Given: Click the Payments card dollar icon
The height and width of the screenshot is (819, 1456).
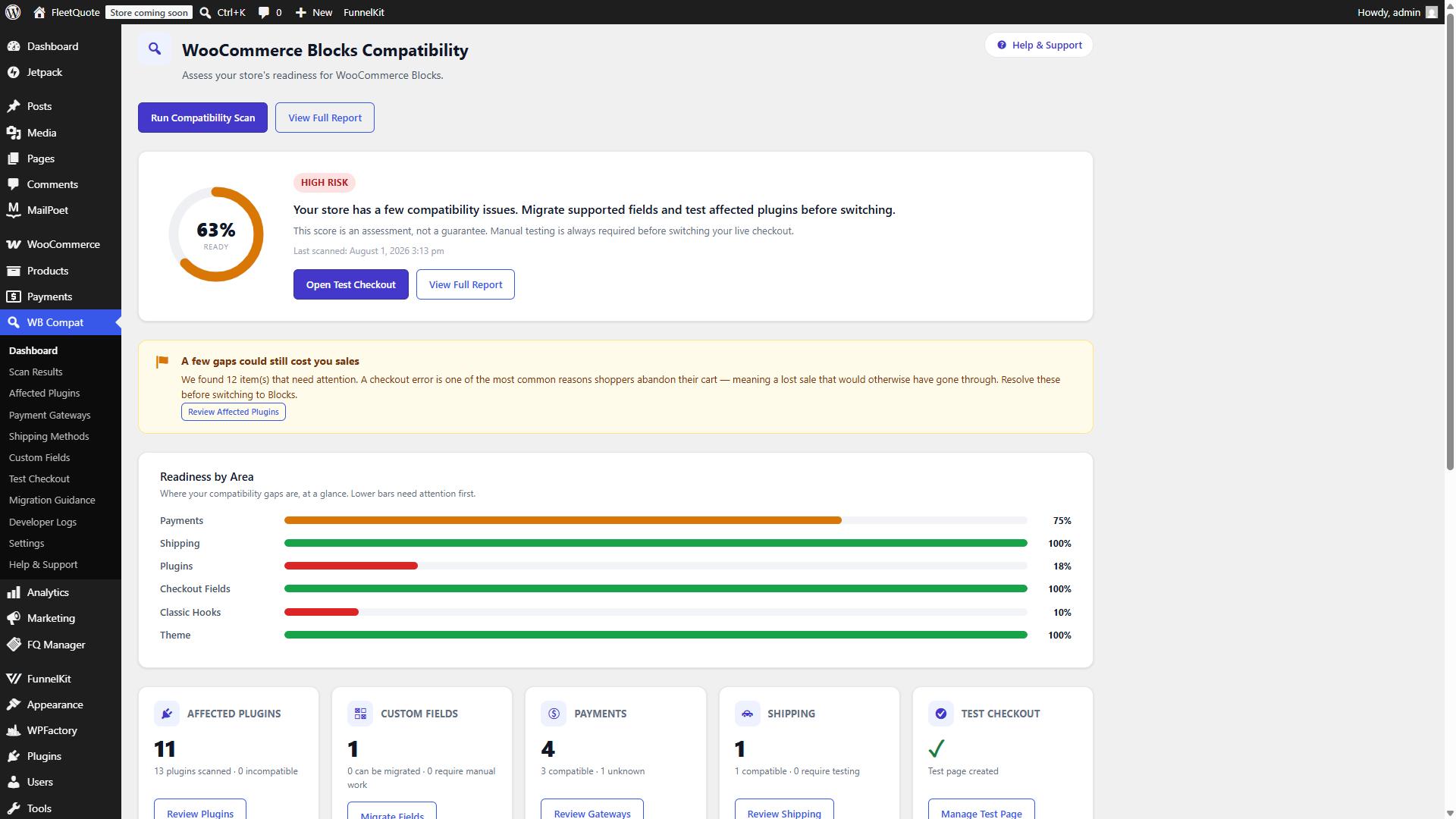Looking at the screenshot, I should coord(554,714).
